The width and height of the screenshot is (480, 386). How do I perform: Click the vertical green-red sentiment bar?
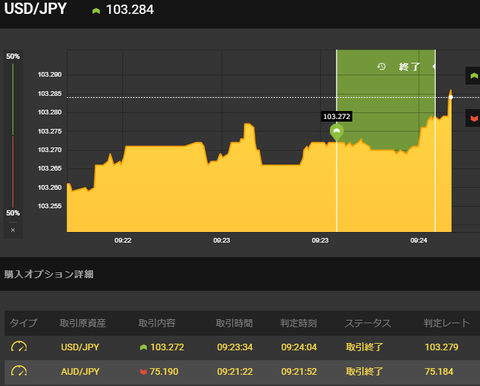[13, 135]
